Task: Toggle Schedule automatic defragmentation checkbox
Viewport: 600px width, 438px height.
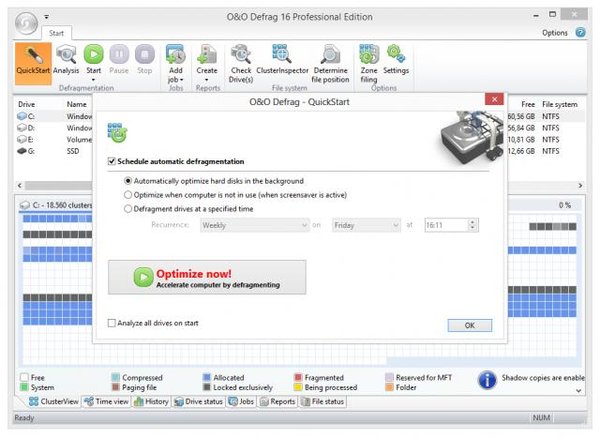Action: click(x=112, y=161)
